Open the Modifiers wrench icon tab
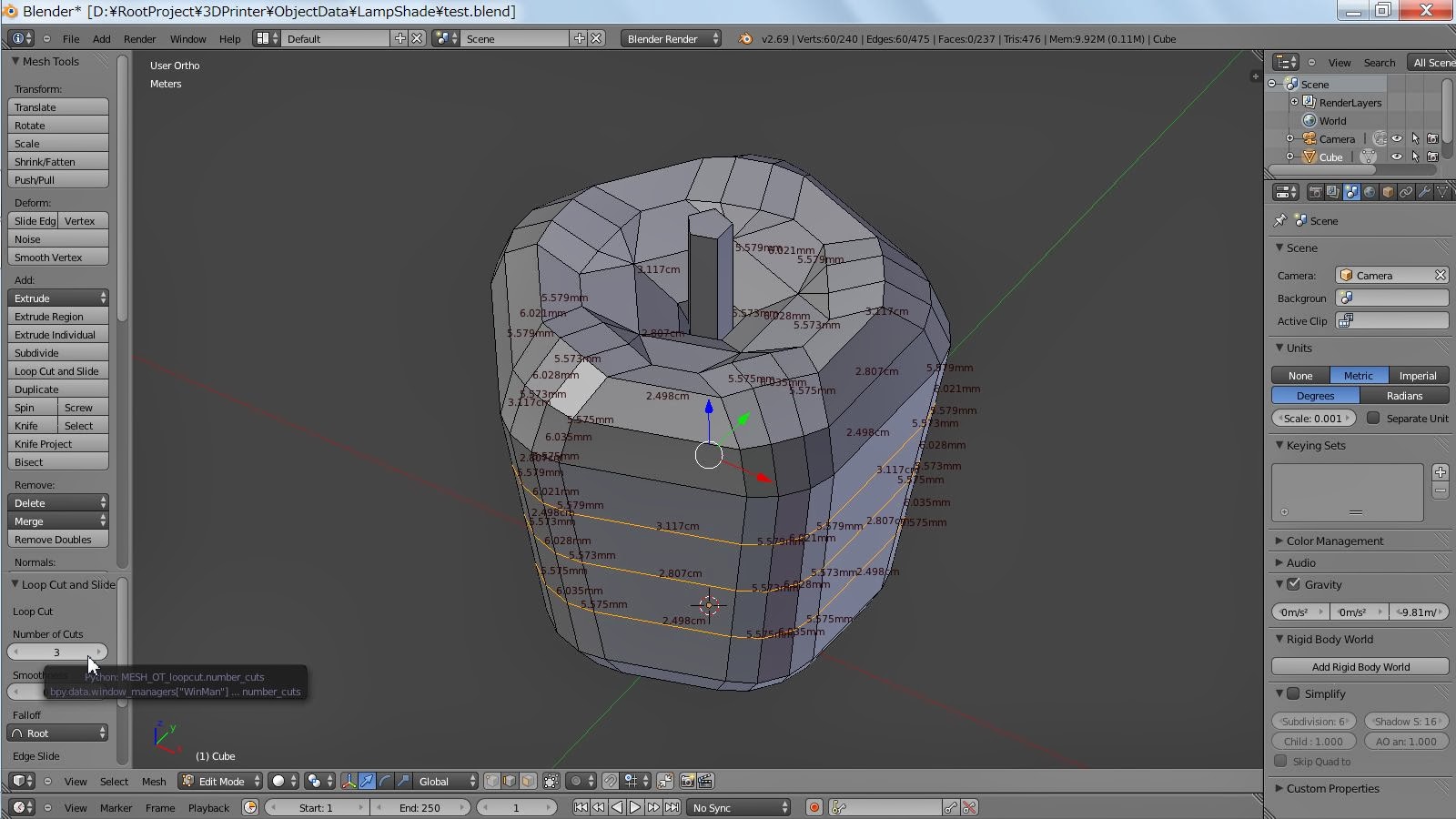The width and height of the screenshot is (1456, 819). [x=1424, y=192]
